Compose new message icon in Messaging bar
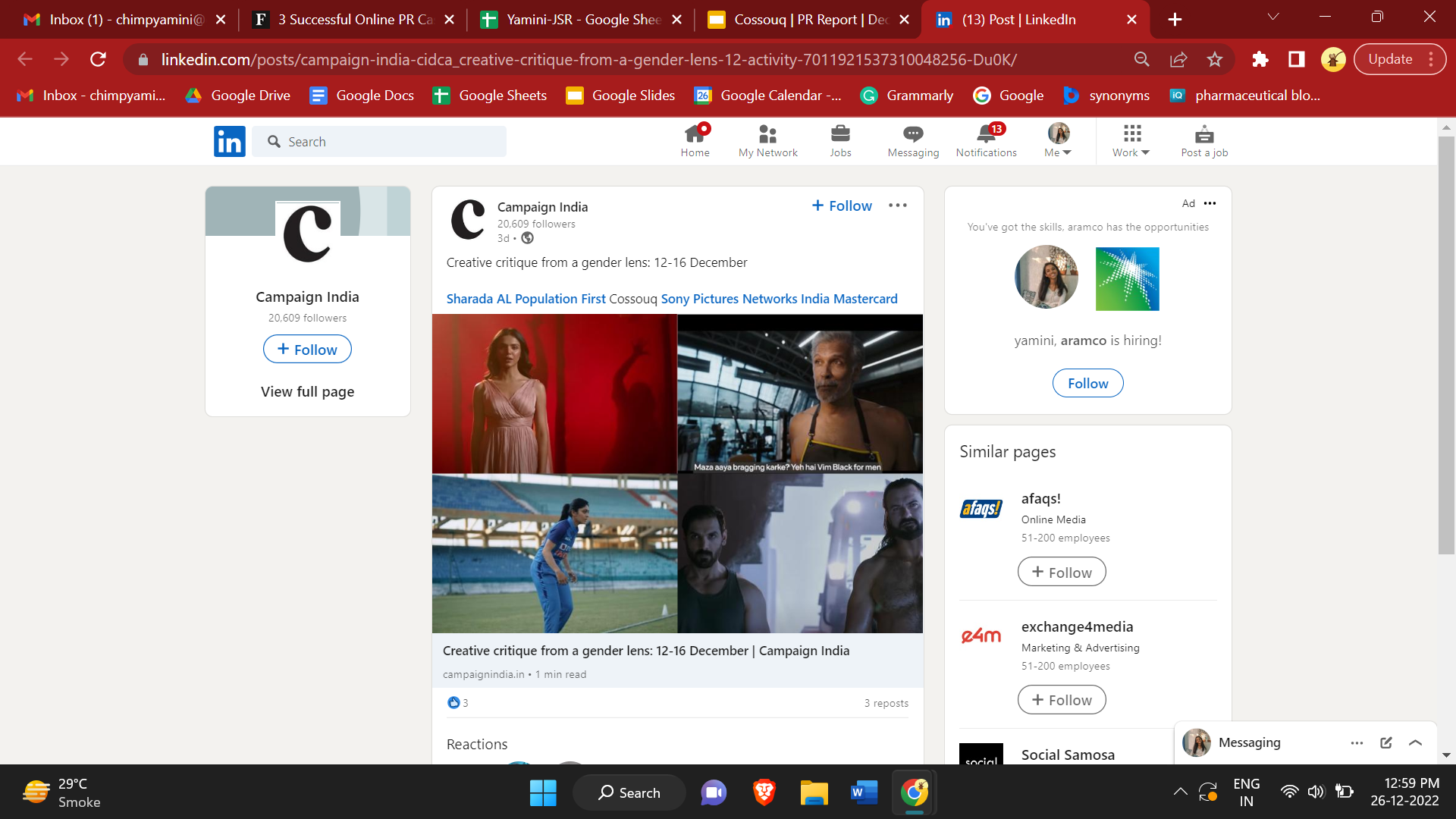1456x819 pixels. (1386, 742)
